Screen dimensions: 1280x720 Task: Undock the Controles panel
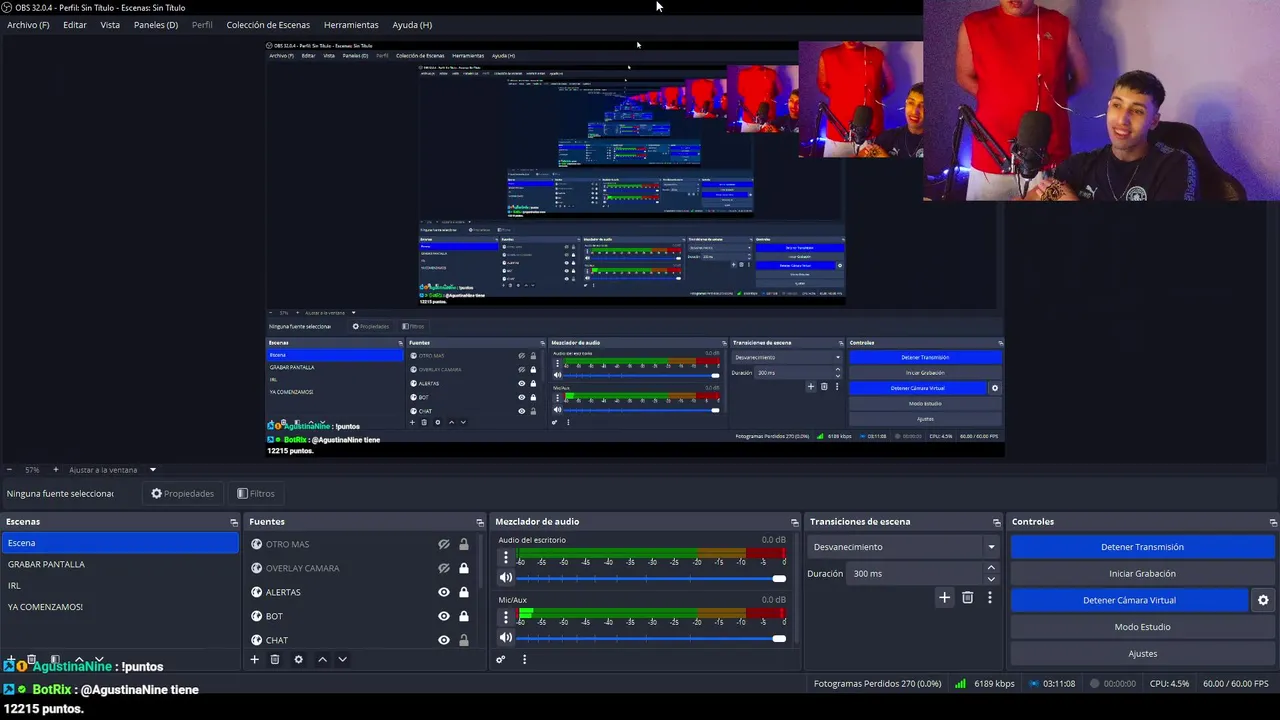1273,522
